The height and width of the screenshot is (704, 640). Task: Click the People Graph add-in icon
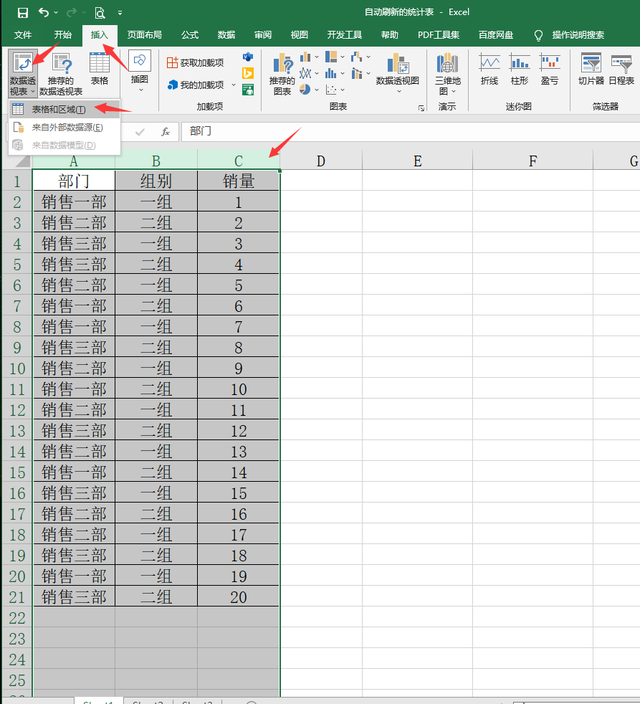(248, 90)
